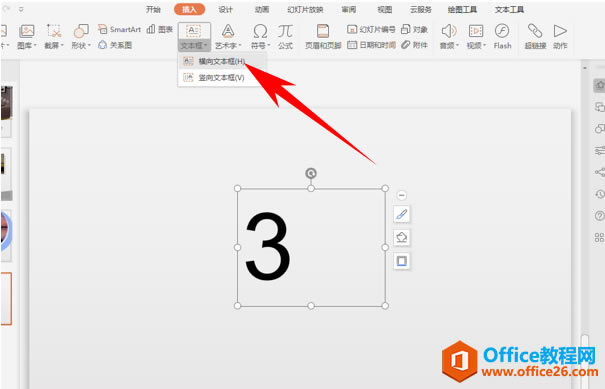Click the 日期和时间 date and time button
Image resolution: width=605 pixels, height=389 pixels.
pos(371,45)
